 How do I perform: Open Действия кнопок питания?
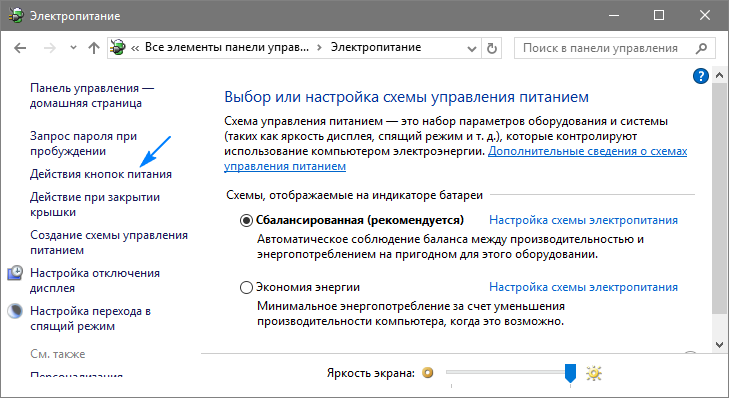101,174
